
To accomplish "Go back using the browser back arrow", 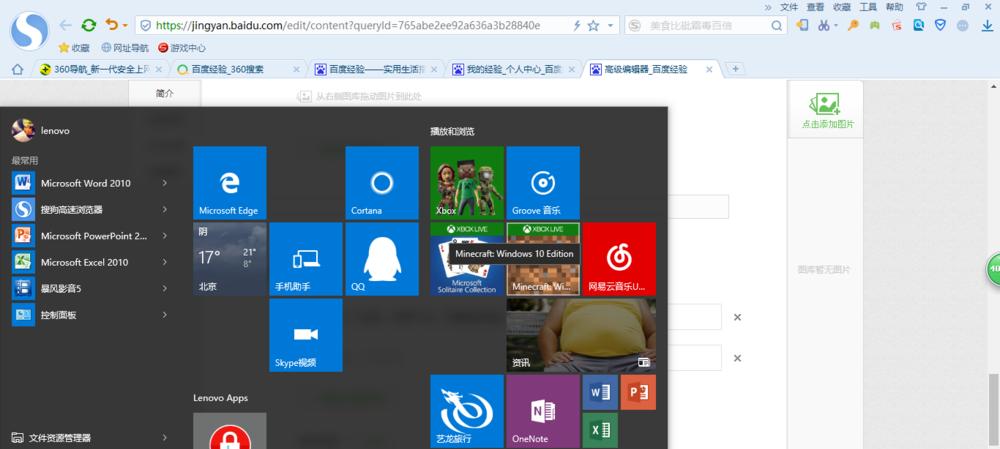I will 65,26.
